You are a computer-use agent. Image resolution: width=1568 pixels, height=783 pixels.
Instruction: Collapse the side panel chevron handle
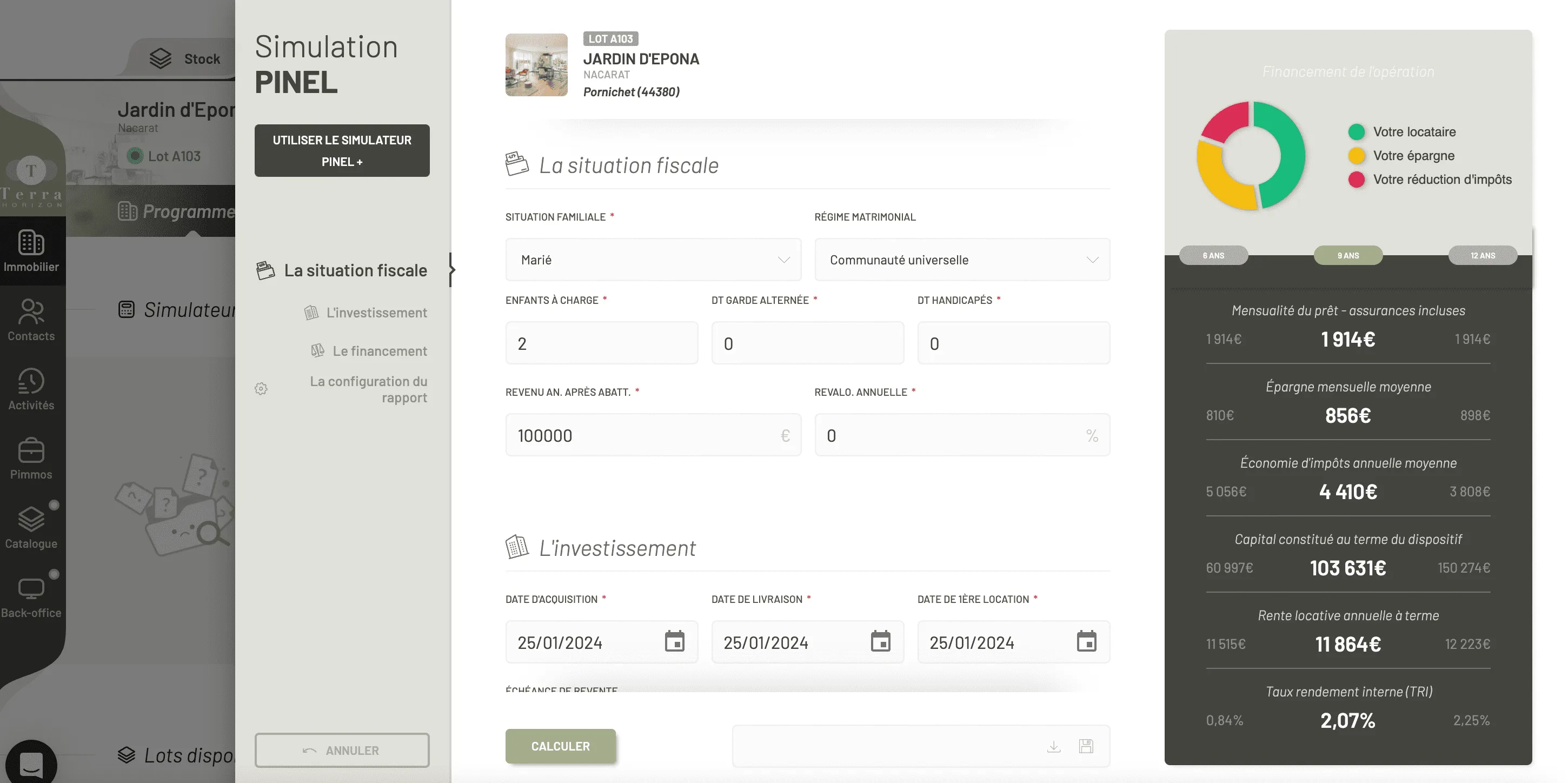[451, 270]
